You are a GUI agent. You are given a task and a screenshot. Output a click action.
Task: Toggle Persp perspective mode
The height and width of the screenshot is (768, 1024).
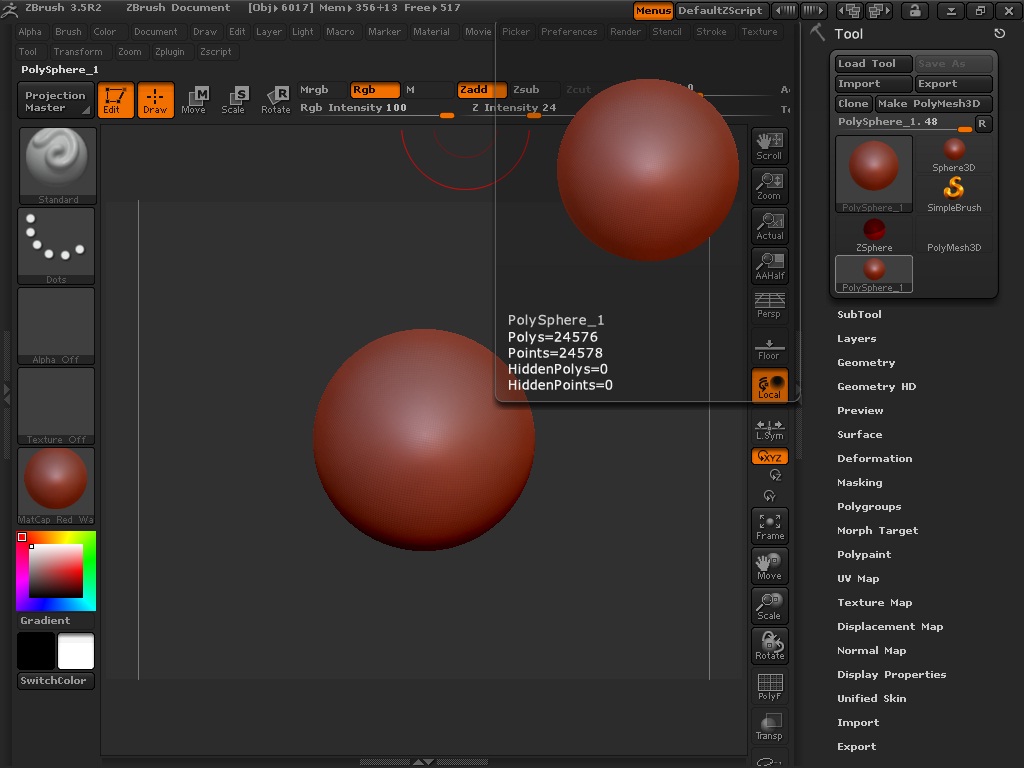769,305
